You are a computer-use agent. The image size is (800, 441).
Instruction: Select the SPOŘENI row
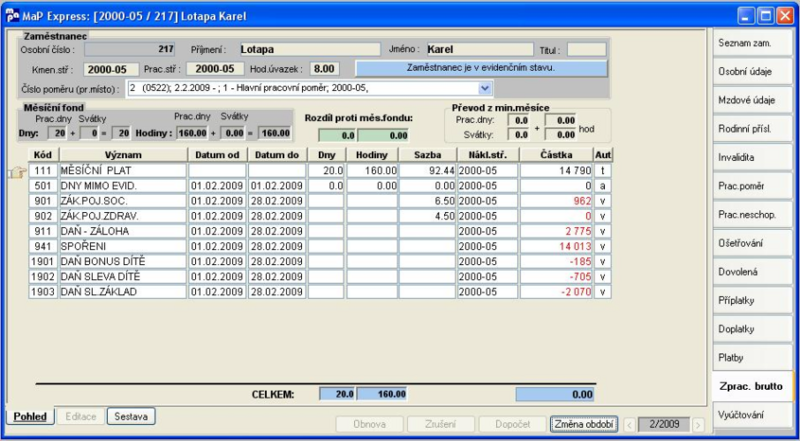tap(320, 247)
